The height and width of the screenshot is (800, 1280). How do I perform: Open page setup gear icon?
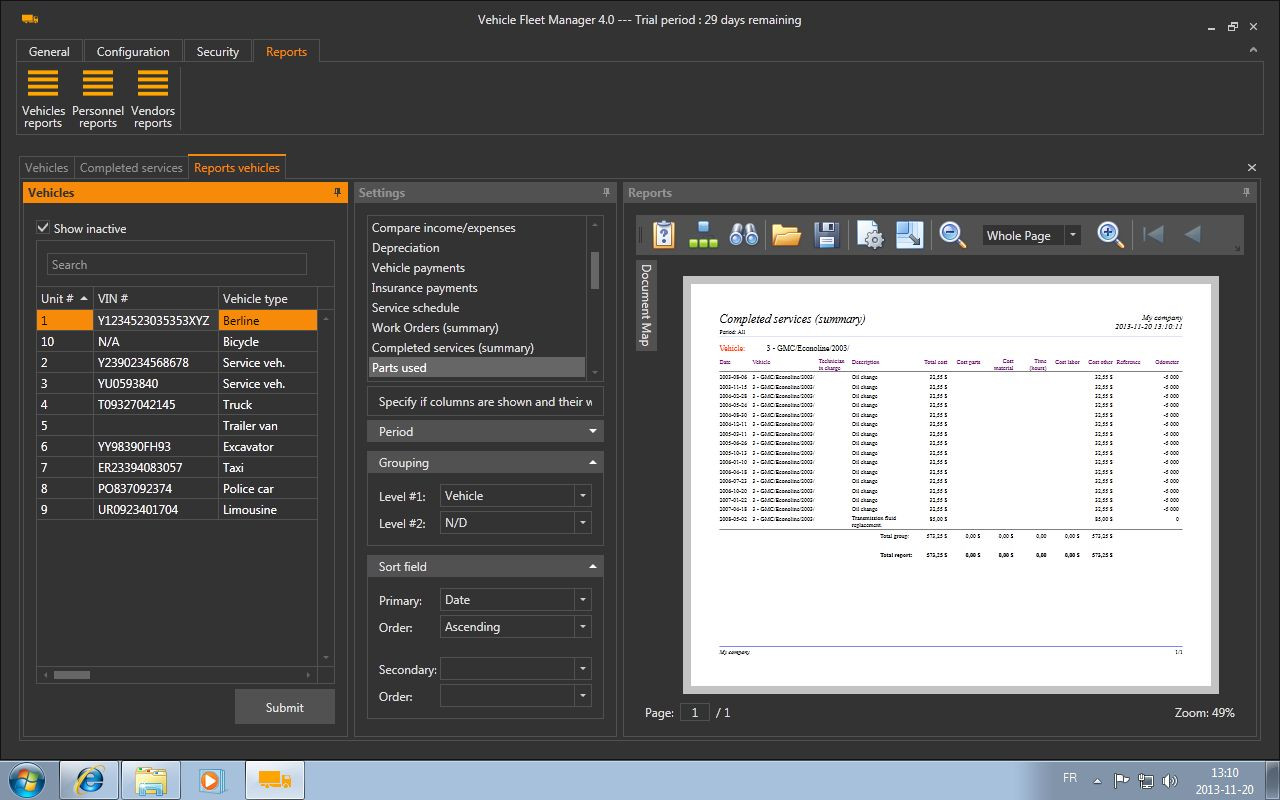870,235
